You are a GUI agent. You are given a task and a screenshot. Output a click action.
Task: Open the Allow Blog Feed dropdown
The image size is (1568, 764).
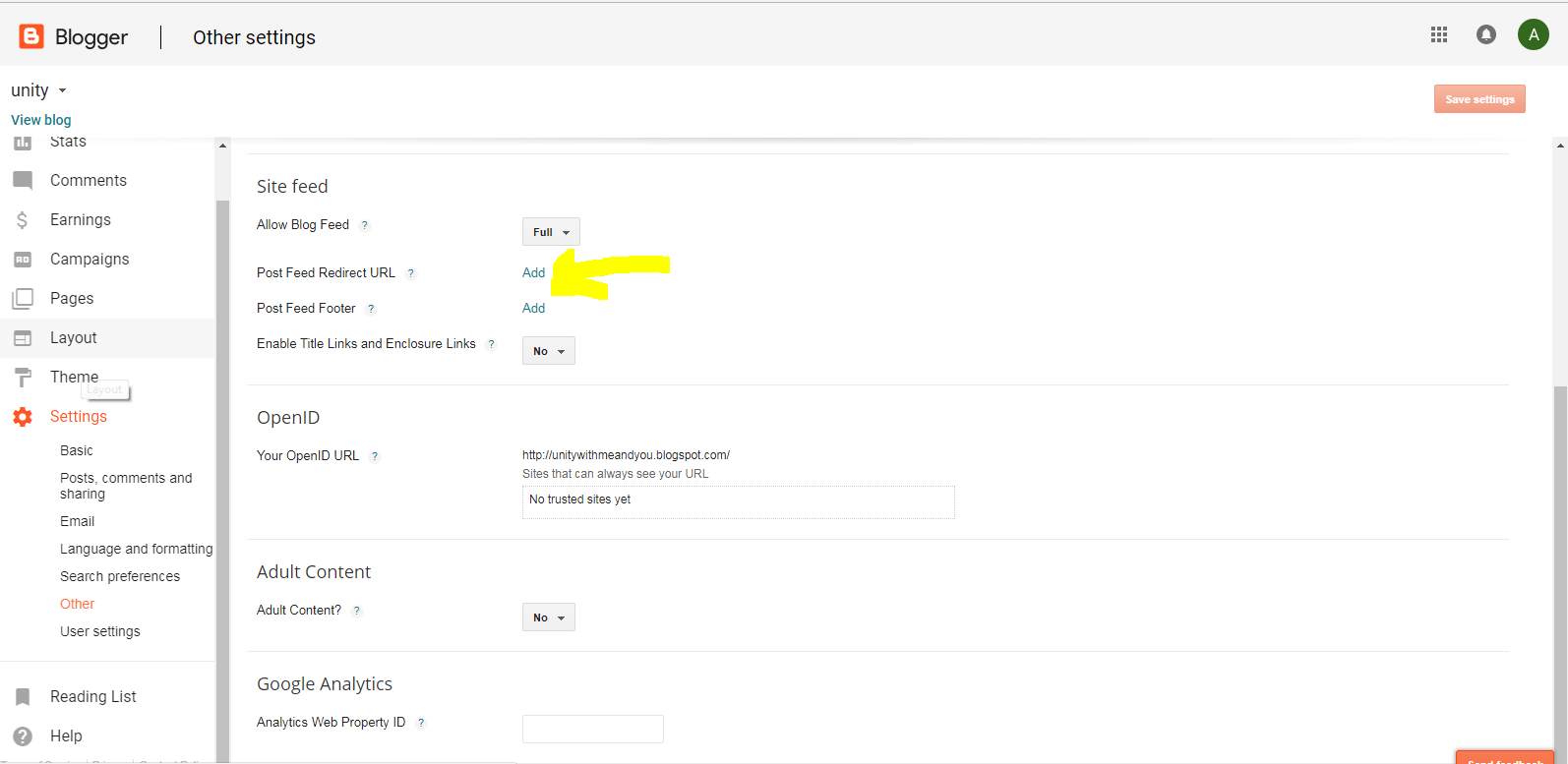551,232
